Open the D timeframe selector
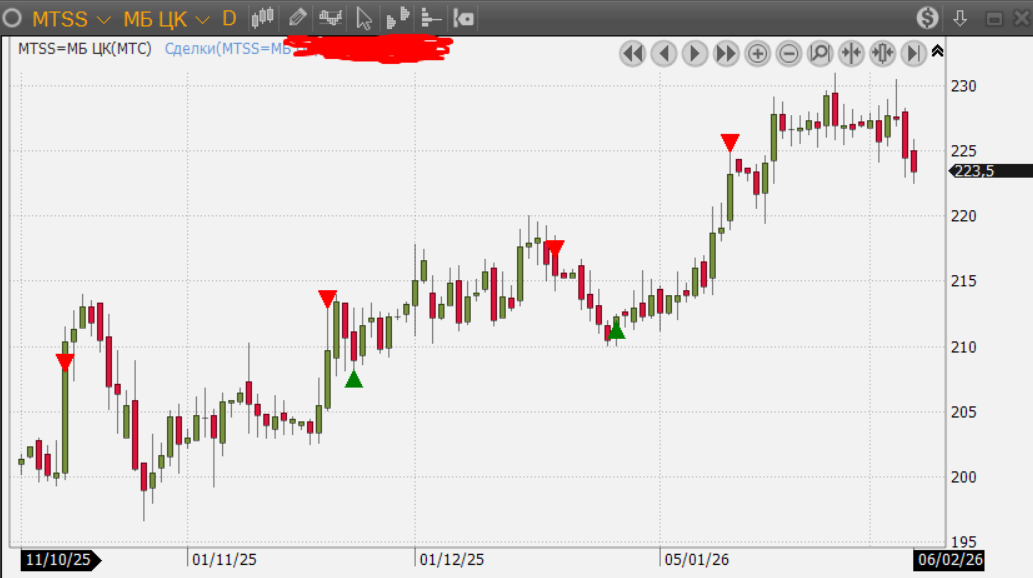Screen dimensions: 1033x578 229,19
